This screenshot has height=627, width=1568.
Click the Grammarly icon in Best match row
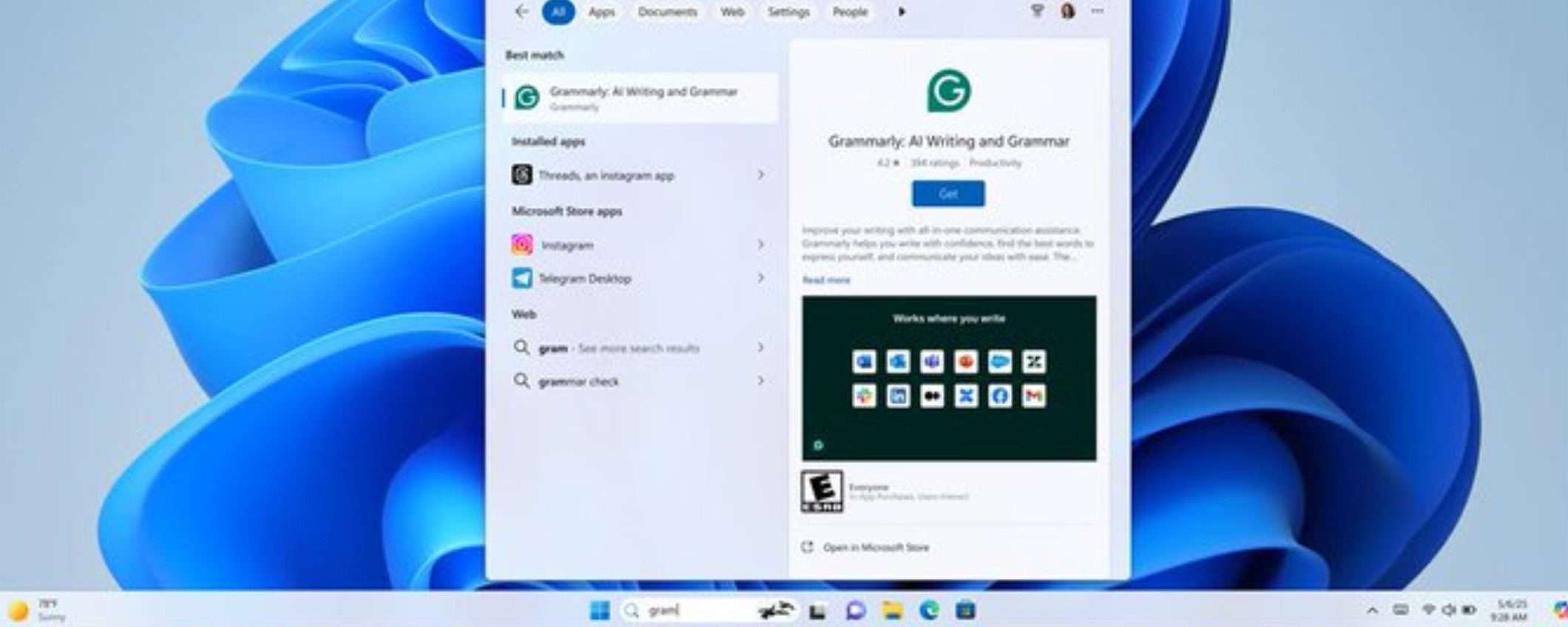[x=527, y=97]
